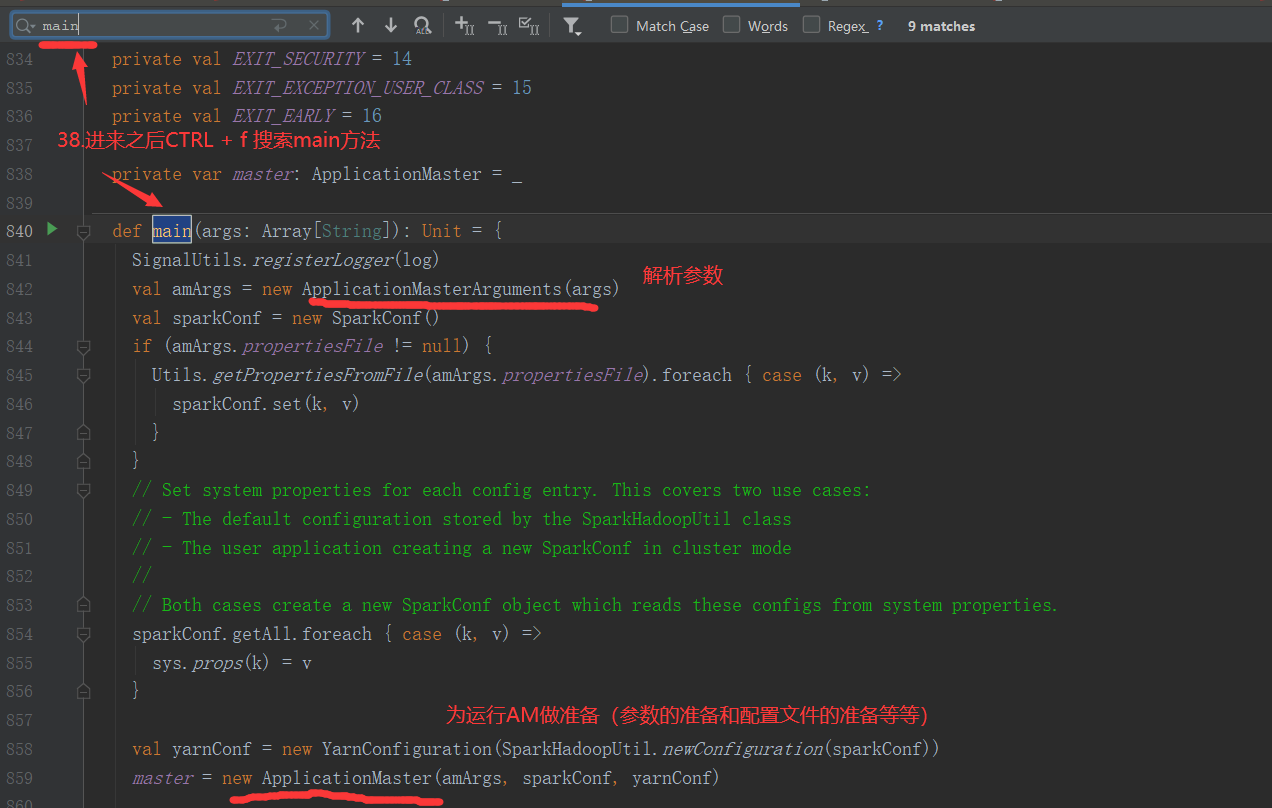The image size is (1272, 808).
Task: Select all occurrences icon in find bar
Action: click(530, 25)
